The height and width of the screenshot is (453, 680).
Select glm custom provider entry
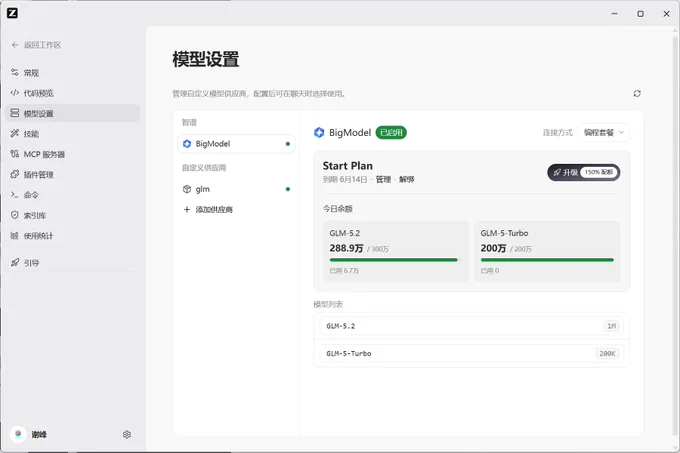(x=236, y=189)
